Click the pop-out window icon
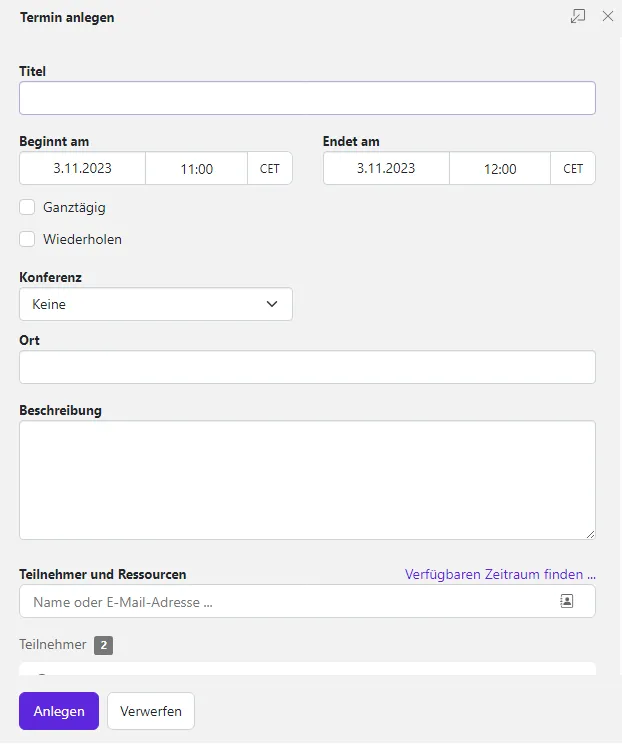This screenshot has height=744, width=622. 578,17
